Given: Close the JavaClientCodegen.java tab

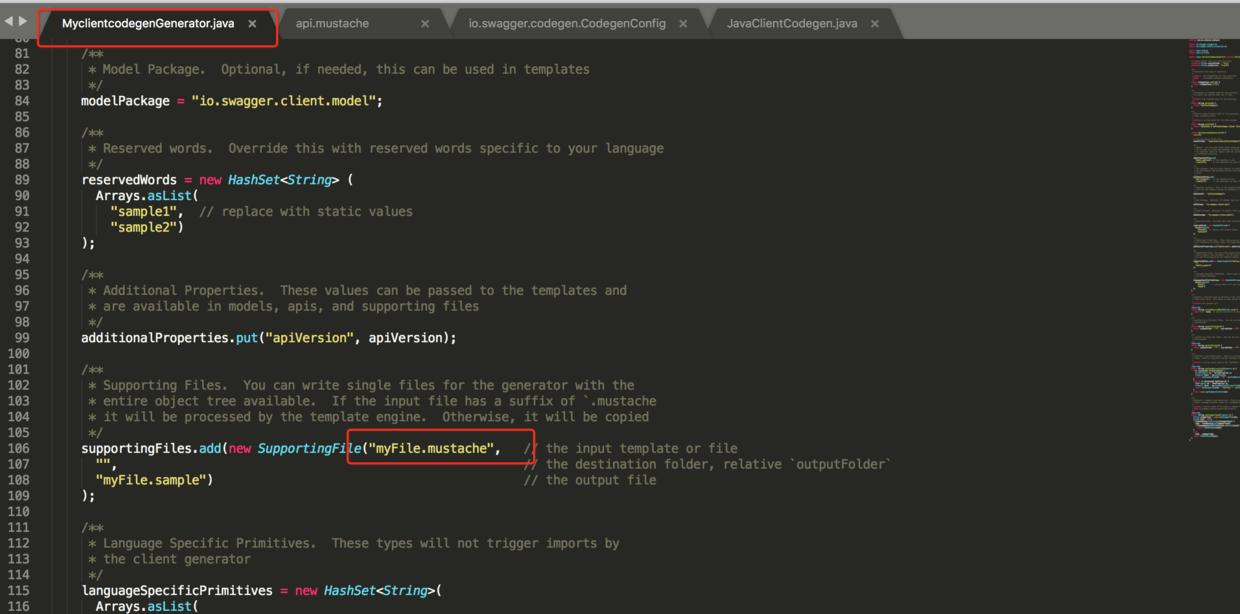Looking at the screenshot, I should coord(875,24).
